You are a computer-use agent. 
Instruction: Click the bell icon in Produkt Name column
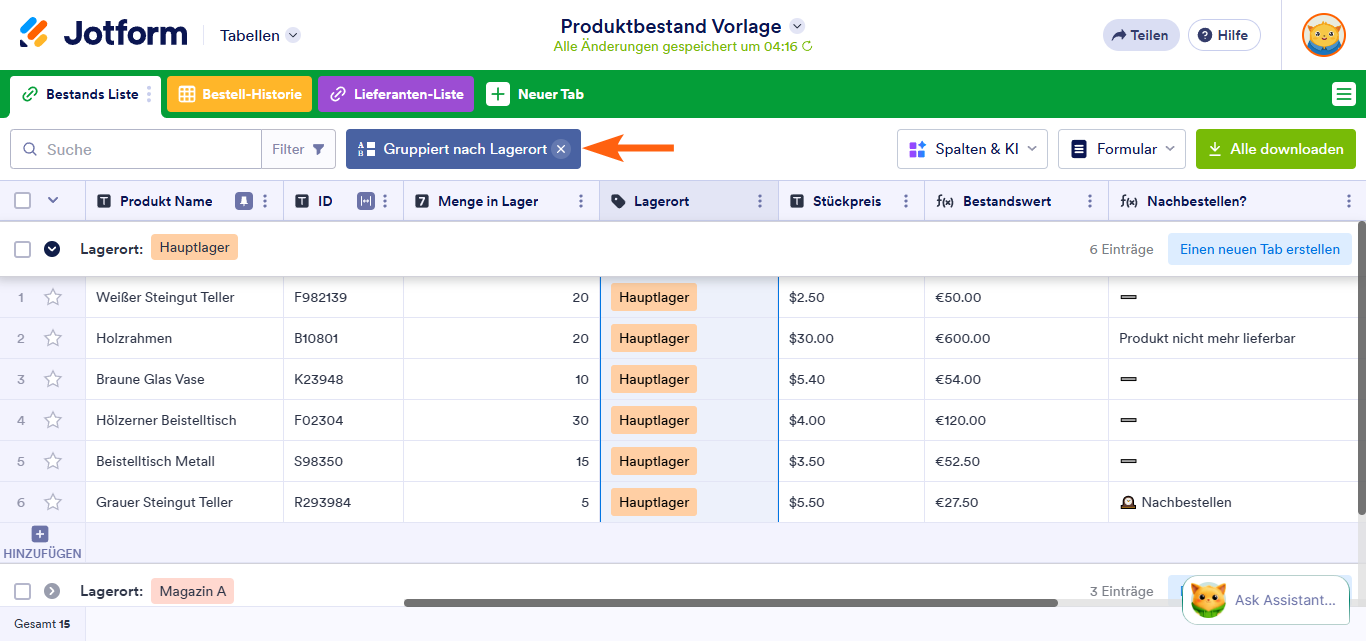tap(243, 201)
